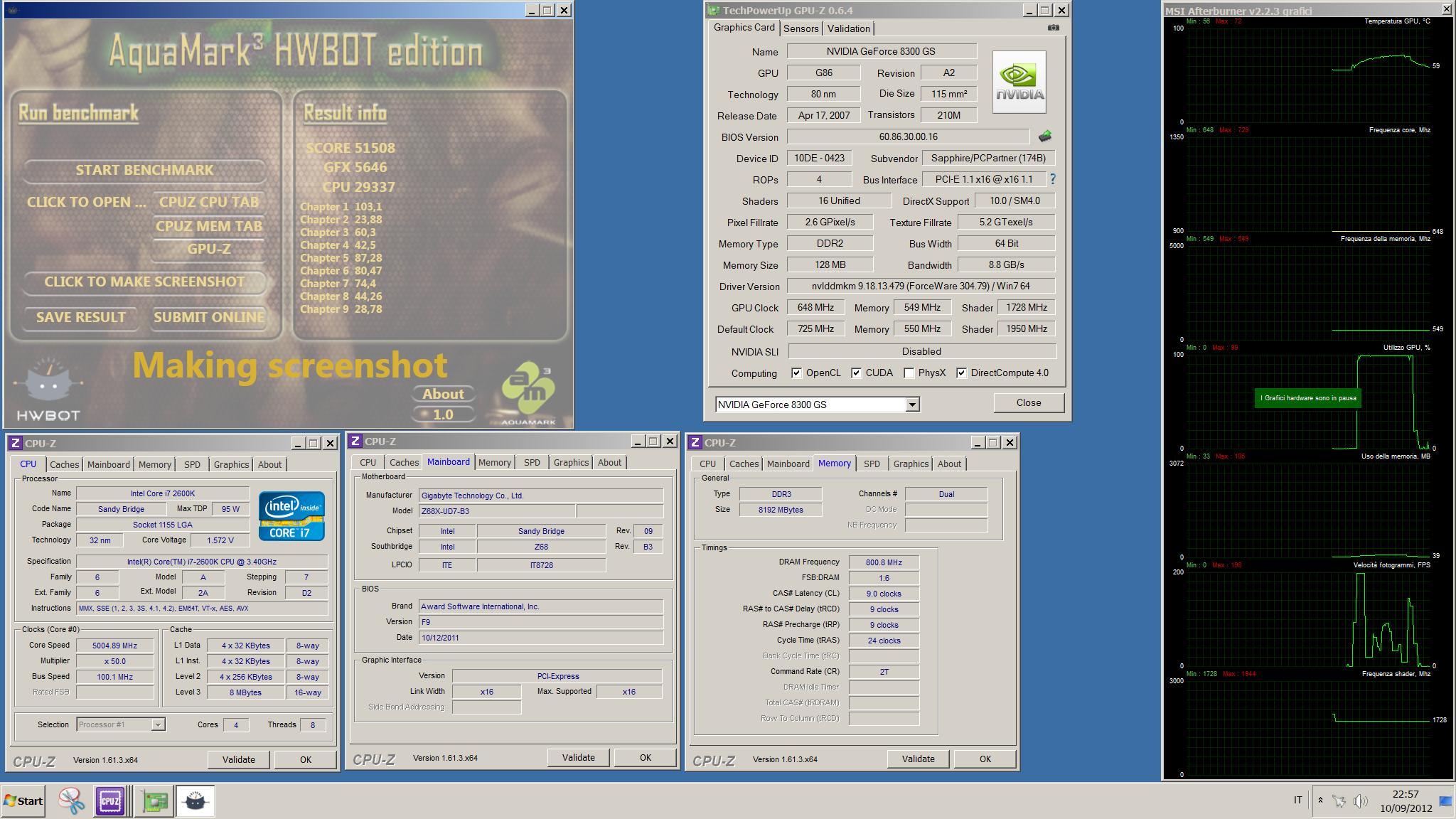This screenshot has width=1456, height=819.
Task: Click SUBMIT ONLINE button
Action: tap(208, 317)
